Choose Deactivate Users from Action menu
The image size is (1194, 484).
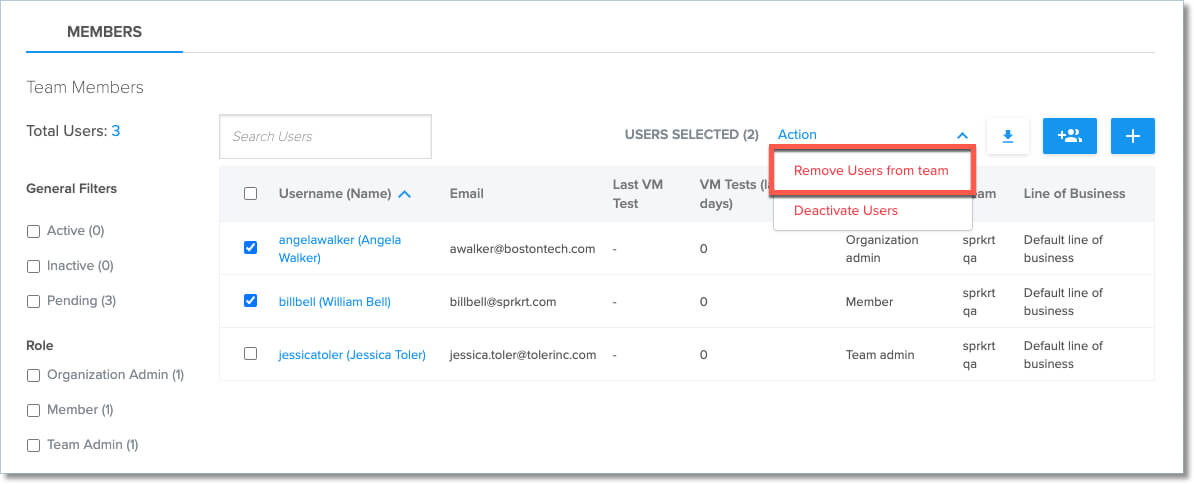tap(846, 211)
